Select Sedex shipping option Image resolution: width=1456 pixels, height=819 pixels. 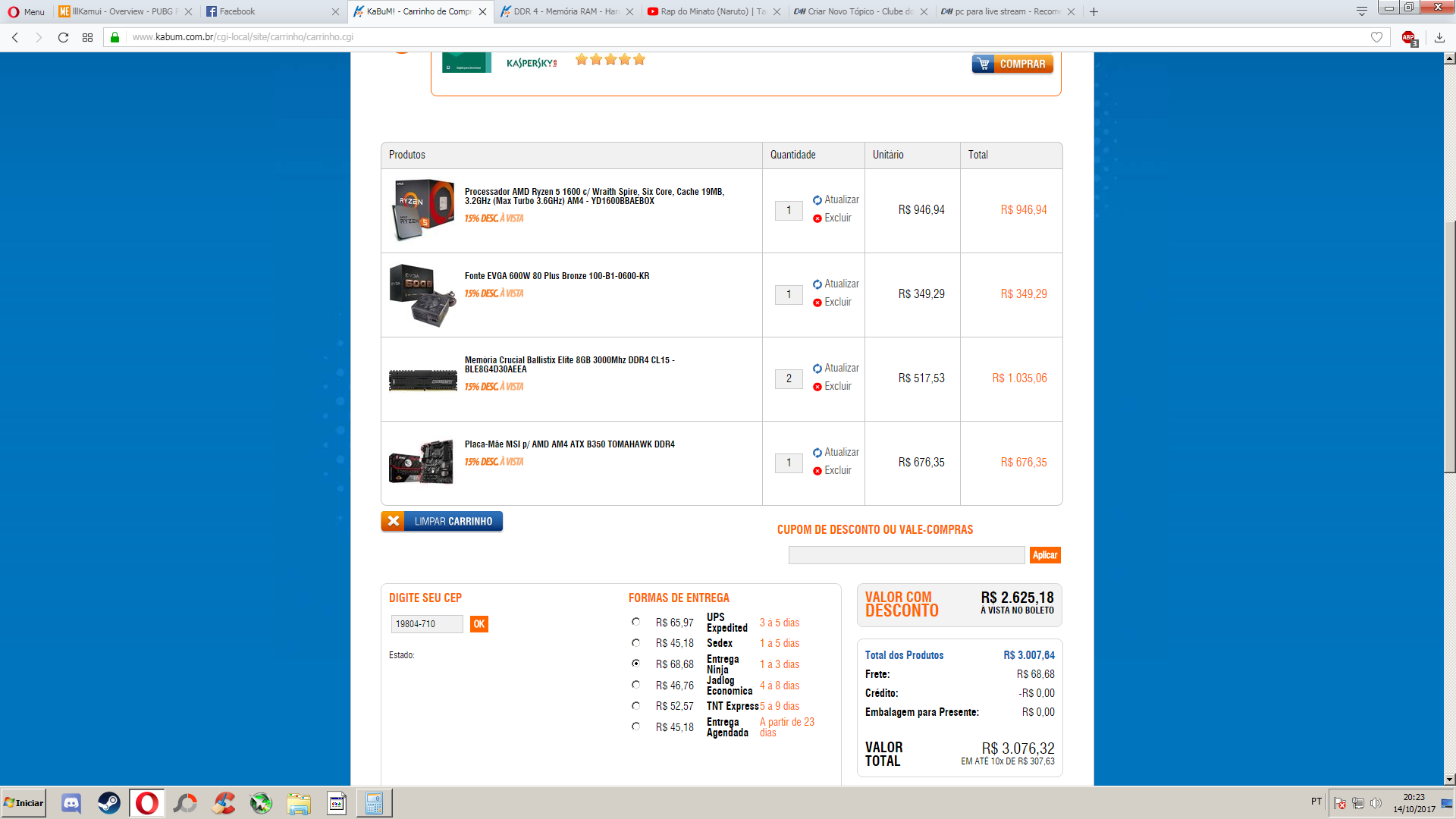(635, 643)
